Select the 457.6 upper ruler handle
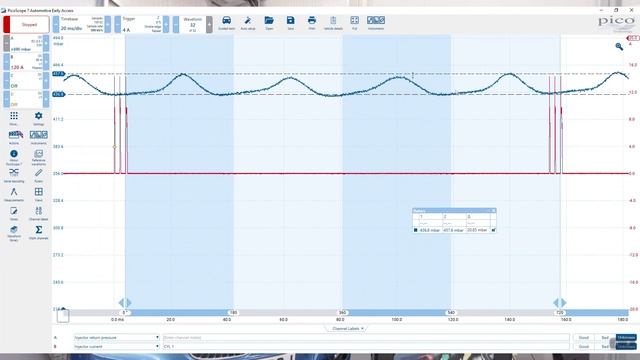The height and width of the screenshot is (360, 640). tap(58, 74)
